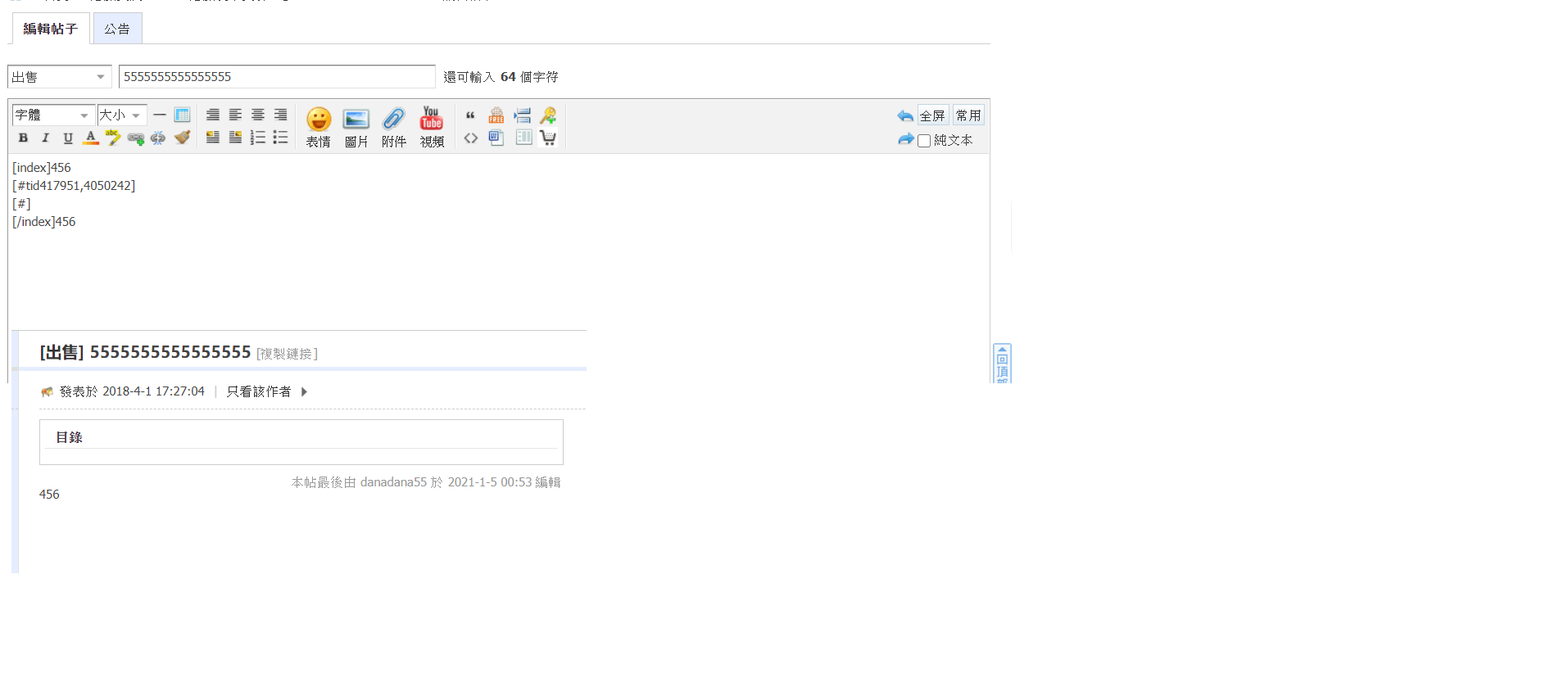
Task: Insert a hyperlink with the link icon
Action: click(x=136, y=138)
